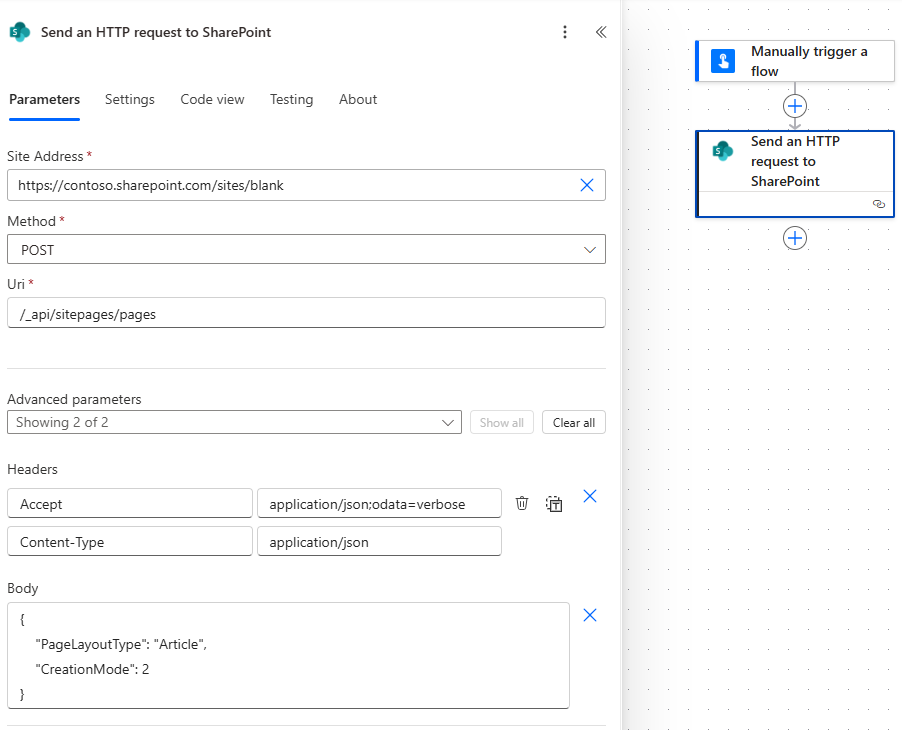Screen dimensions: 902x730
Task: Click inside the Body JSON editor
Action: [x=288, y=656]
